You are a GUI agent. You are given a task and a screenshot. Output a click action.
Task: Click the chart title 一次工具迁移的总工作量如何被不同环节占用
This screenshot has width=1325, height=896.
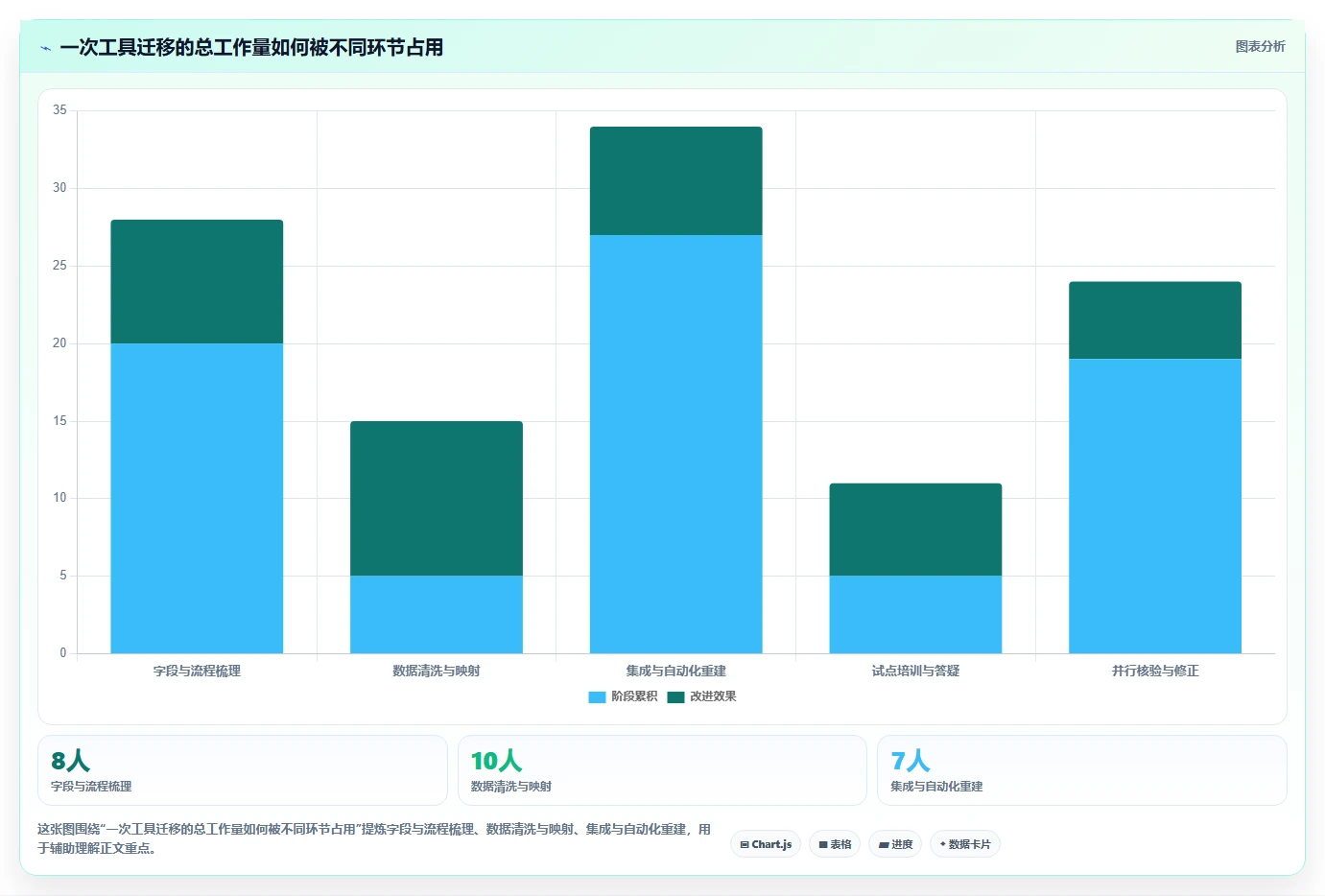point(251,48)
